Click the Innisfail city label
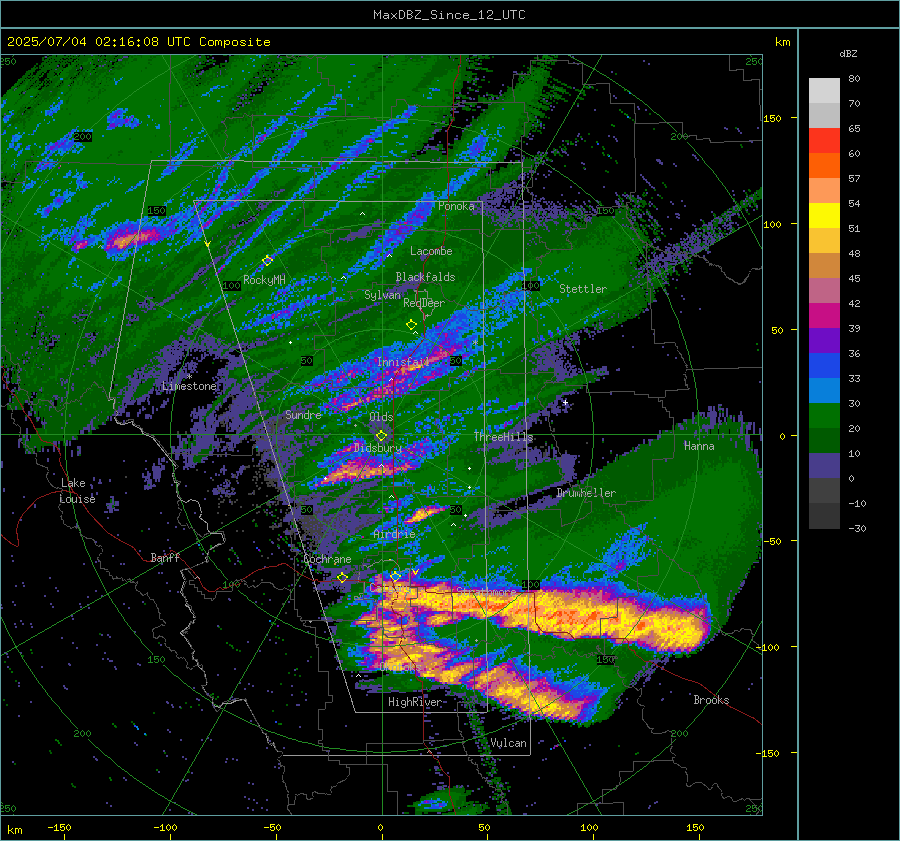The image size is (900, 841). coord(403,362)
